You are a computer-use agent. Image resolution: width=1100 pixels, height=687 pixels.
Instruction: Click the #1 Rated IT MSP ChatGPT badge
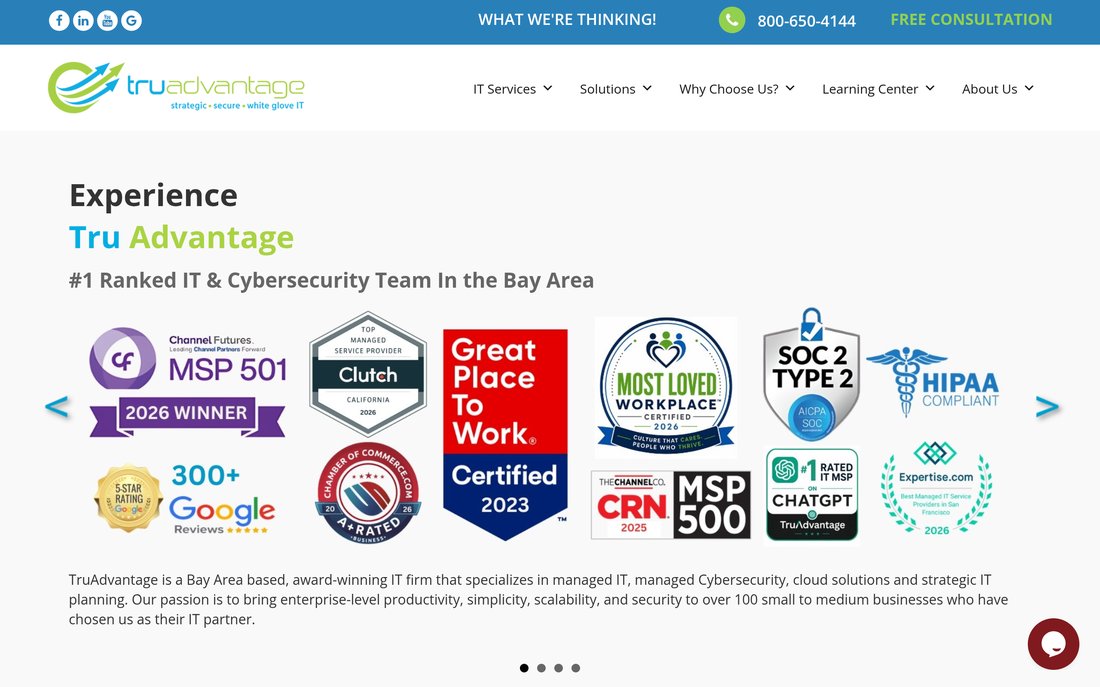(812, 495)
